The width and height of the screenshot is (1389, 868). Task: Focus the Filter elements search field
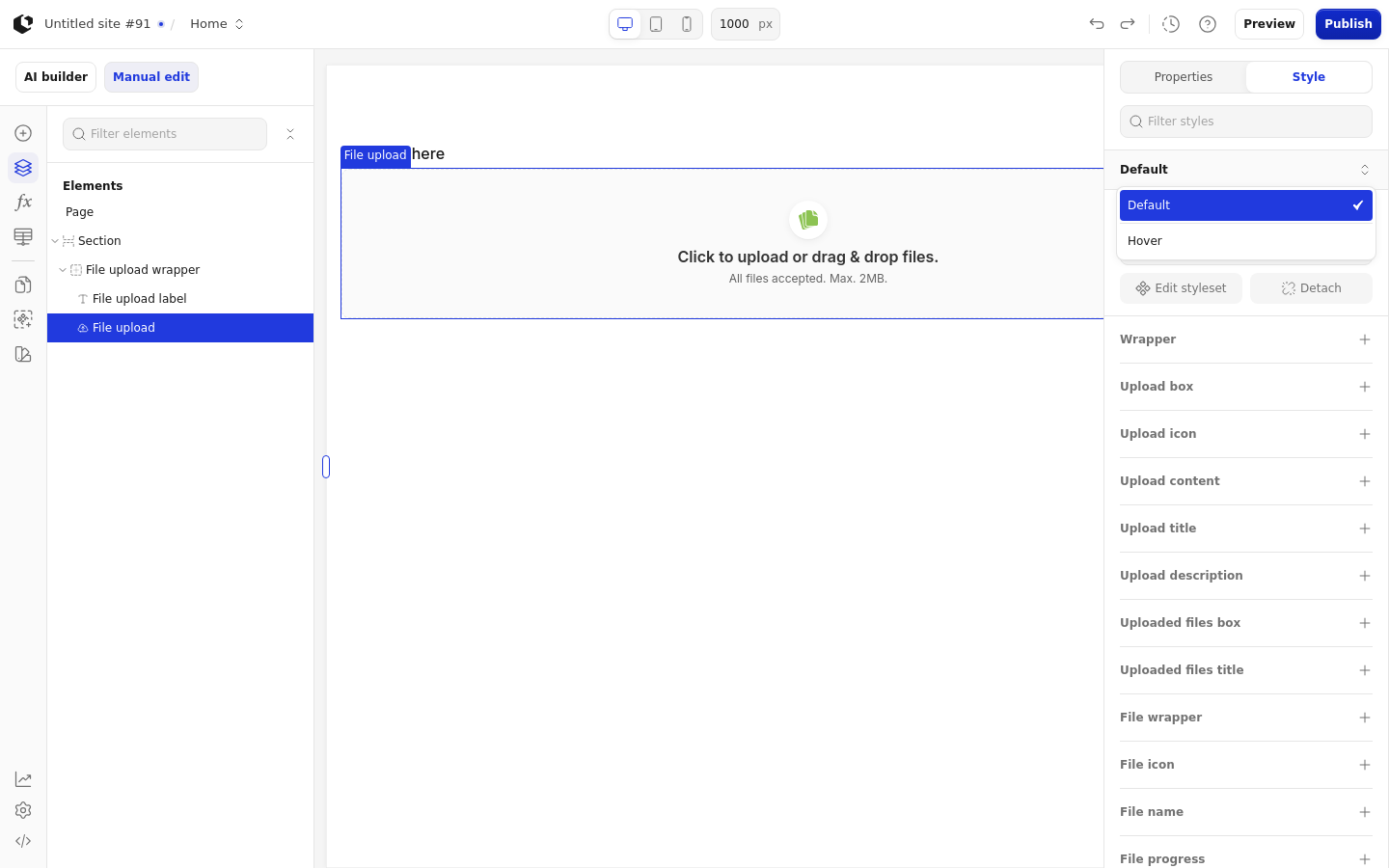click(165, 134)
